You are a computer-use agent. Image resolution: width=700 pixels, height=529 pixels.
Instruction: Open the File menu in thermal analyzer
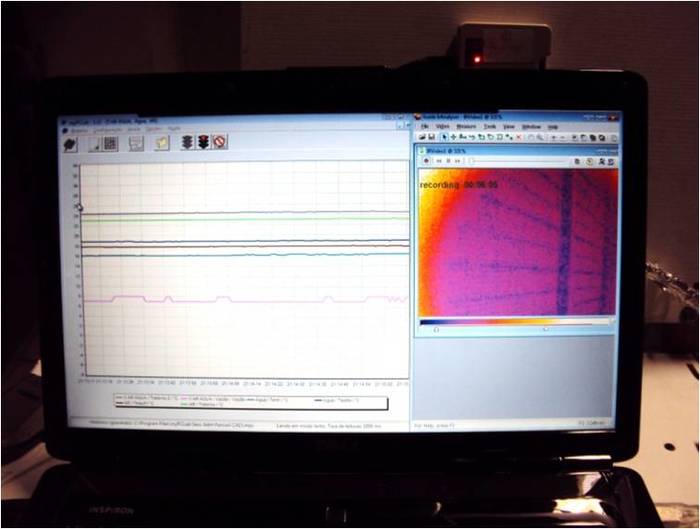pos(425,126)
